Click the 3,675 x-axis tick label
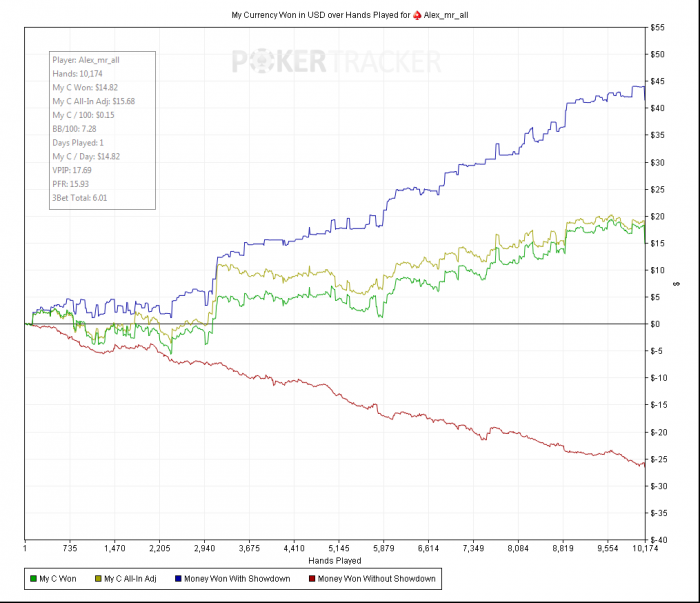700x603 pixels. click(249, 548)
